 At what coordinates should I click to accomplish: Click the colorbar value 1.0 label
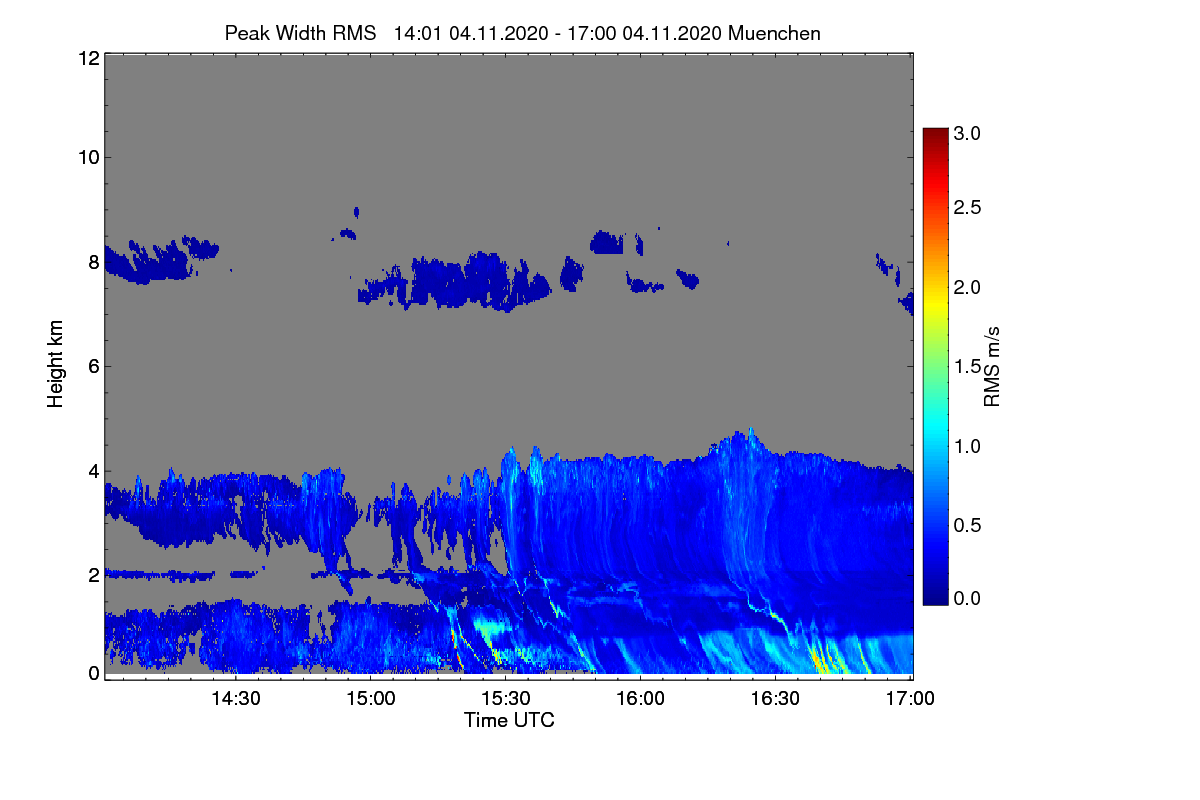967,446
